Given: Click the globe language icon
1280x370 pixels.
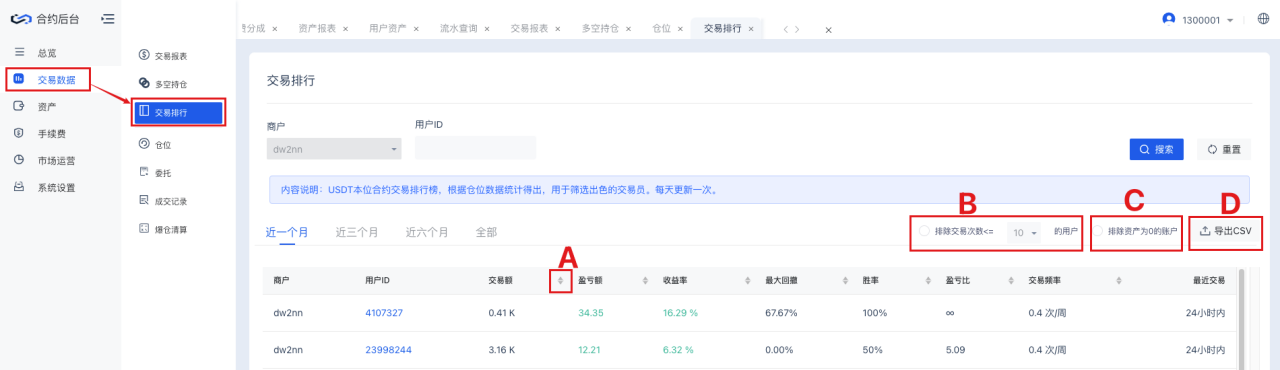Looking at the screenshot, I should tap(1262, 18).
